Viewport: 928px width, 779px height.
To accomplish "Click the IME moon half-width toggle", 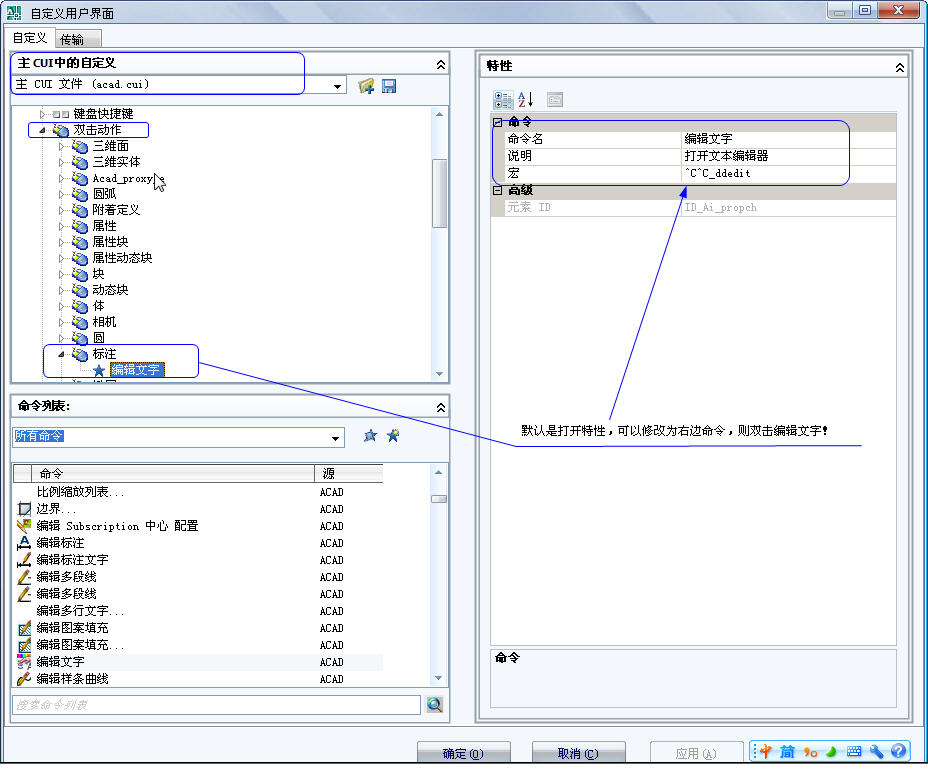I will point(832,752).
